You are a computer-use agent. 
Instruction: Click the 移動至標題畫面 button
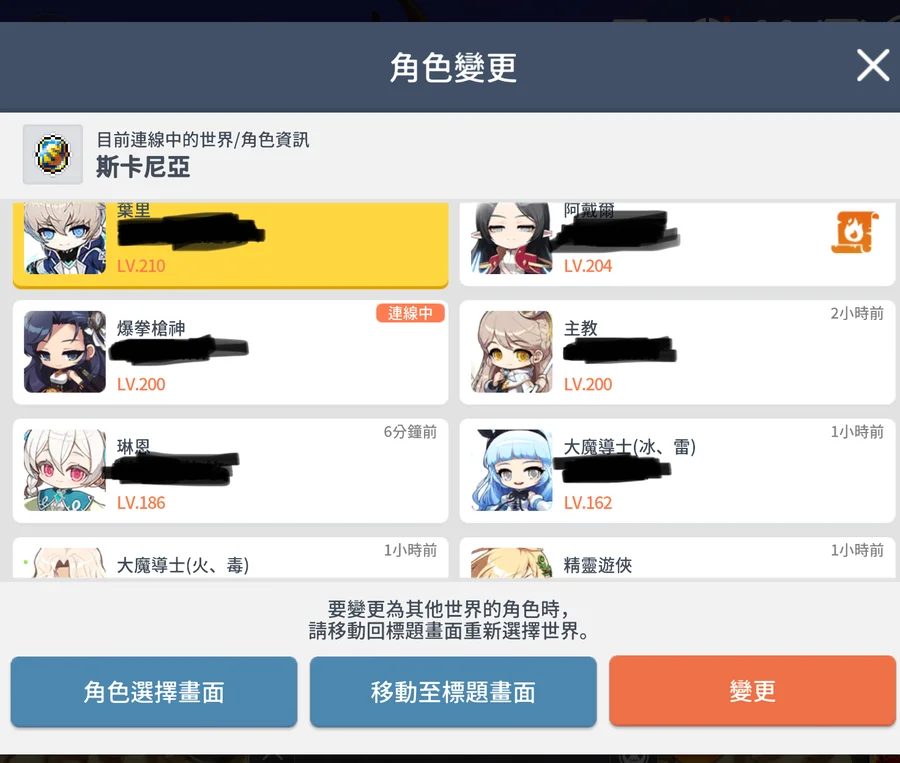[x=453, y=691]
